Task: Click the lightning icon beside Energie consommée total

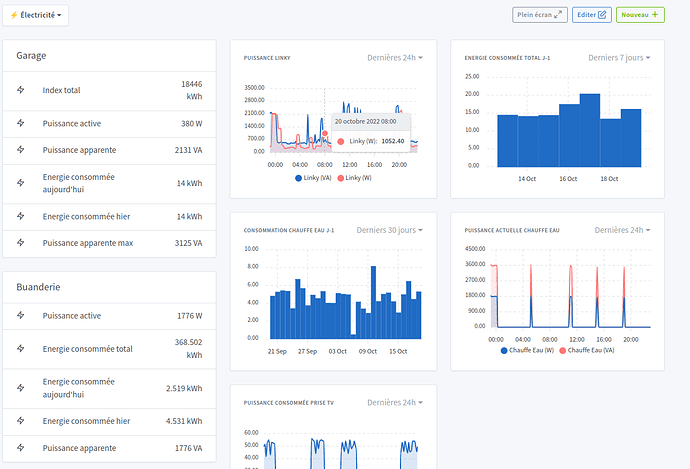Action: 21,348
